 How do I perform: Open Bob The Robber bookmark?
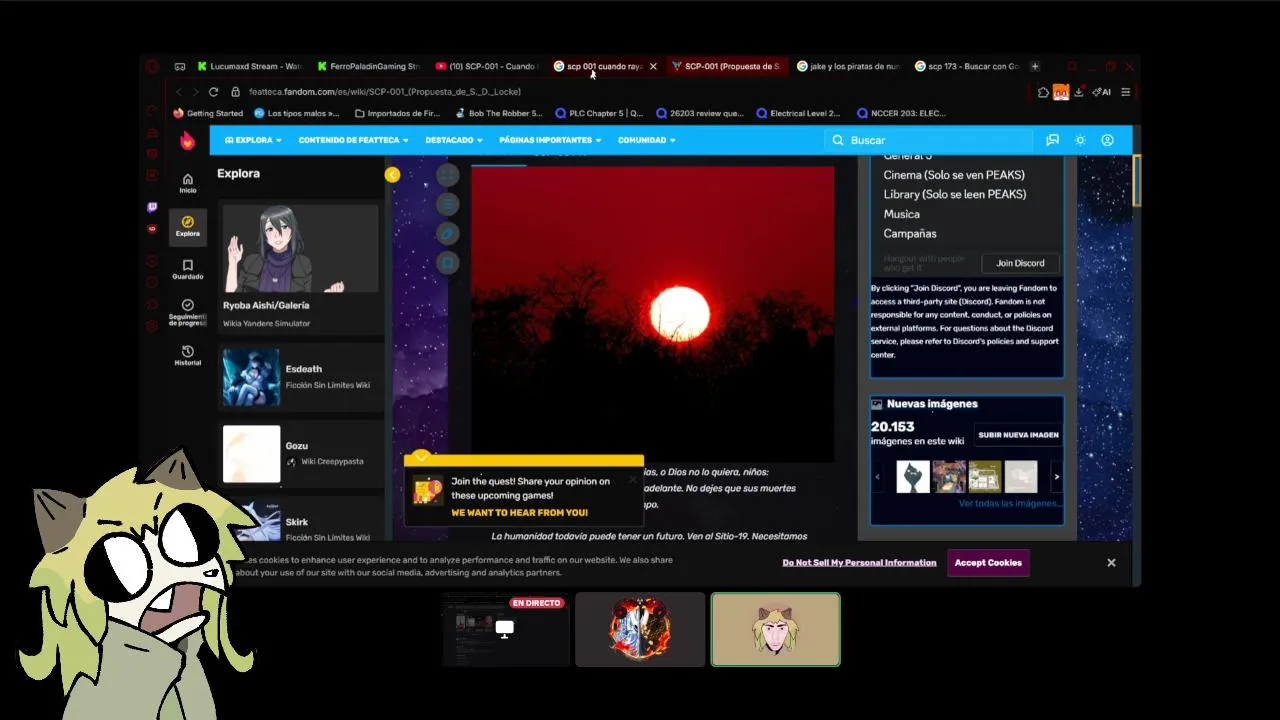click(x=498, y=113)
